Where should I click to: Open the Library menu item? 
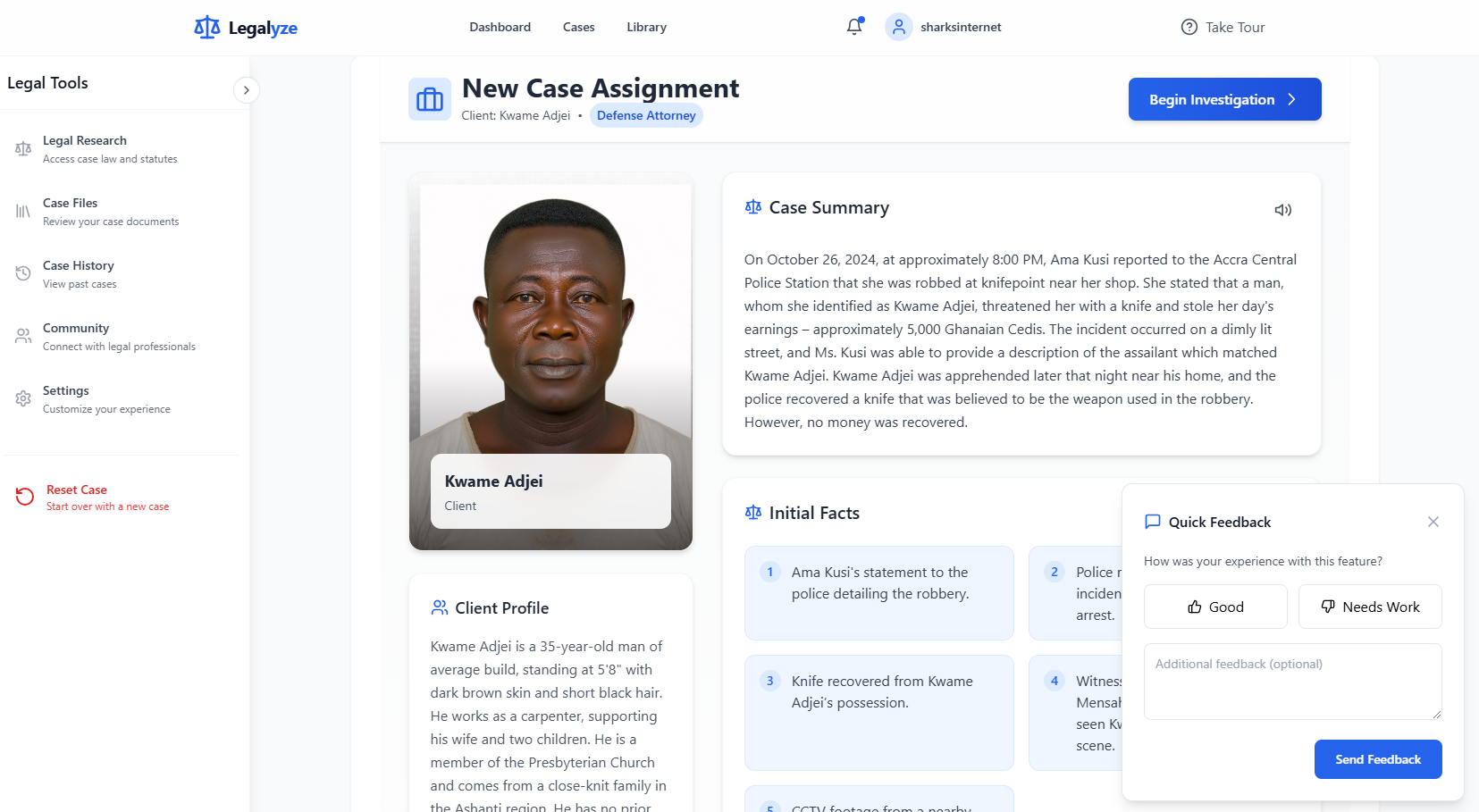[647, 27]
